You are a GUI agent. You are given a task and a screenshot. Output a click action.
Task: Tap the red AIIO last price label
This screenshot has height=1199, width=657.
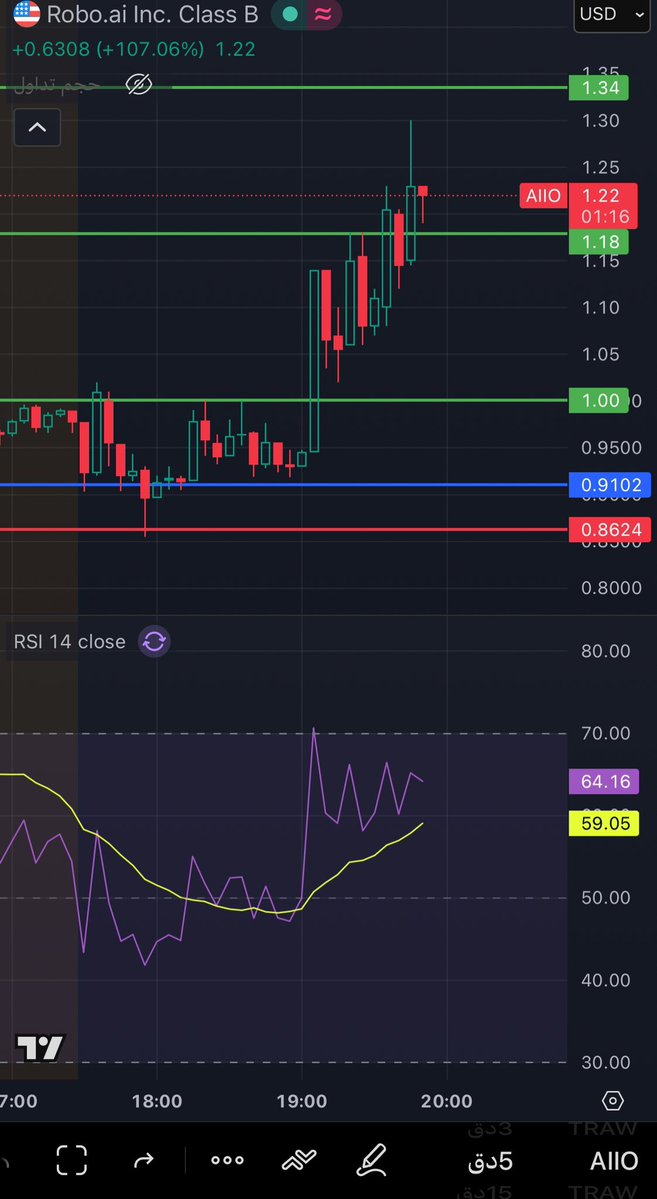pos(543,196)
